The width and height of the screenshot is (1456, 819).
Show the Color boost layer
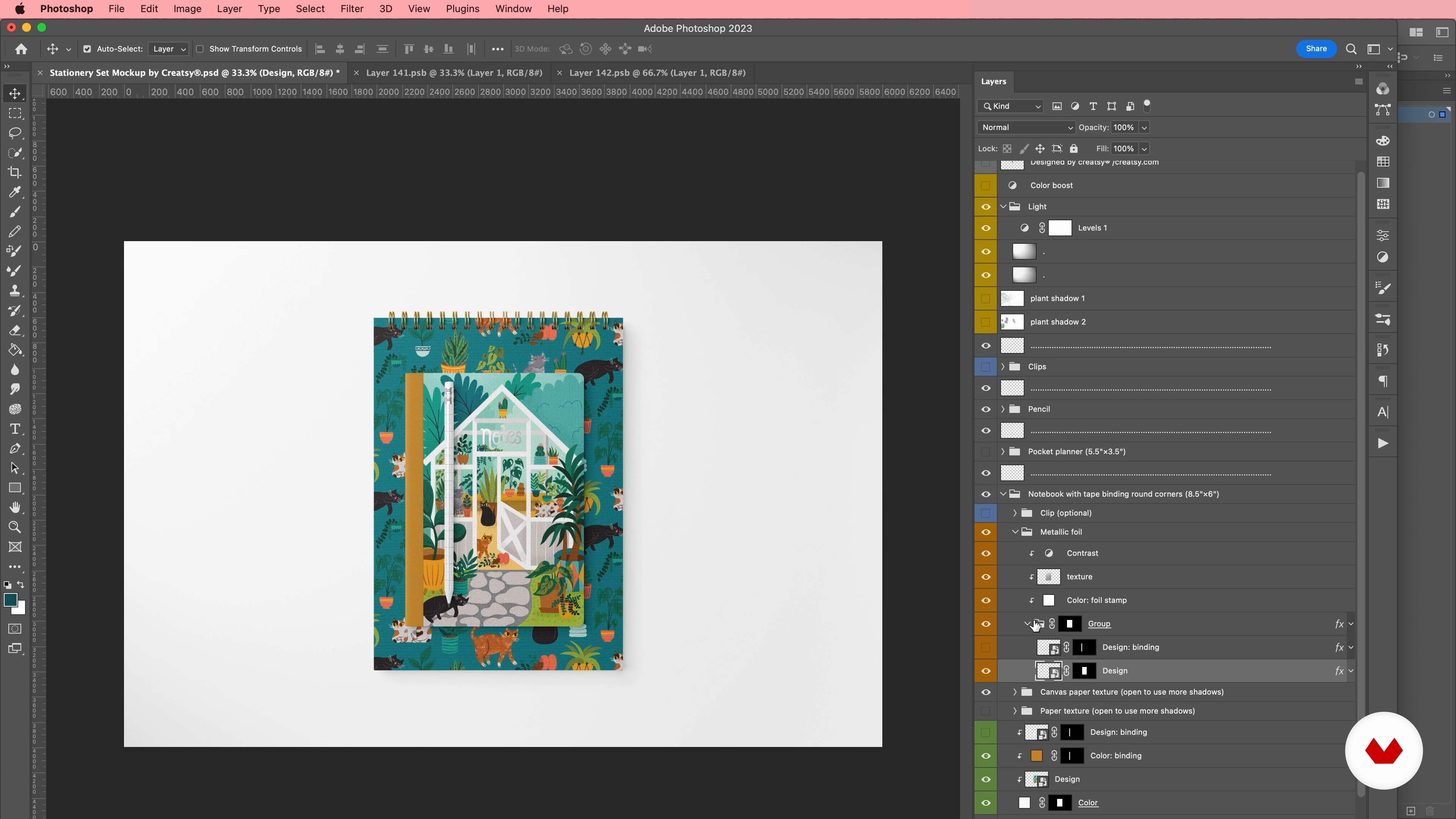point(986,185)
